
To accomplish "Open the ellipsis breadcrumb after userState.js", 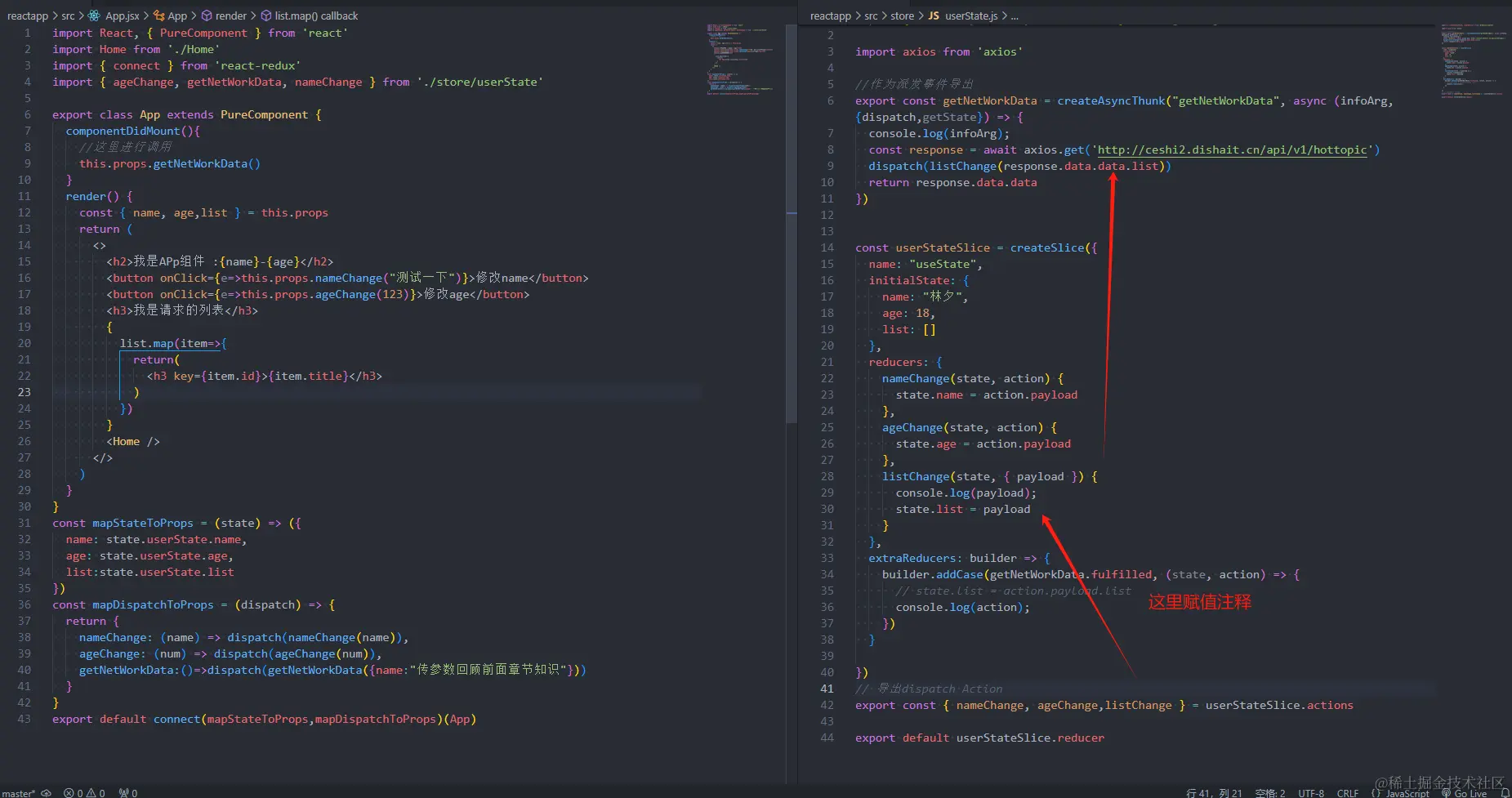I will point(1015,16).
